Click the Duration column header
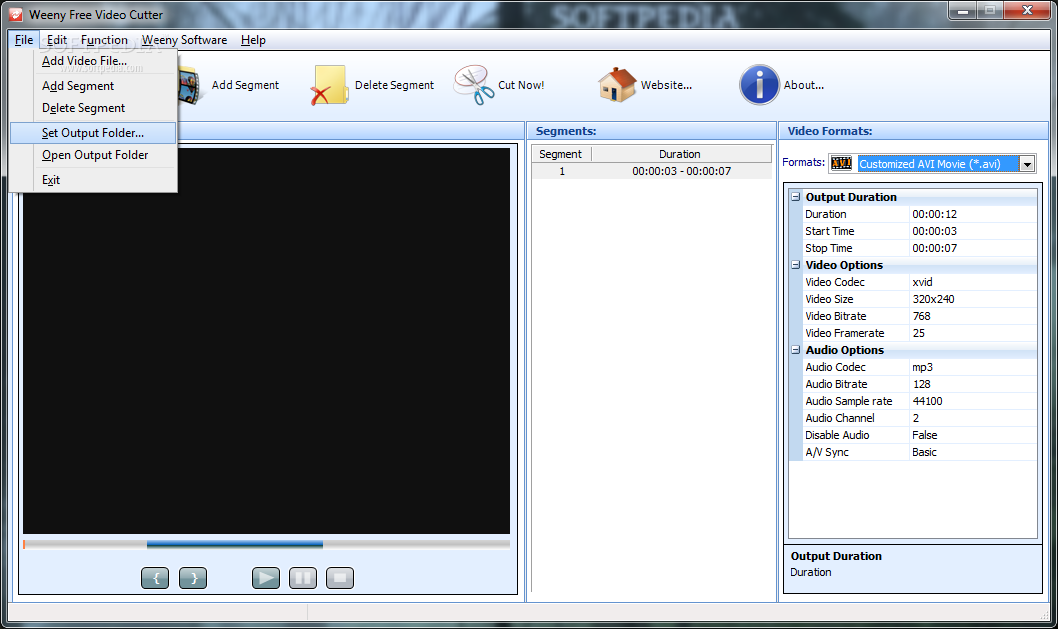 click(x=681, y=154)
